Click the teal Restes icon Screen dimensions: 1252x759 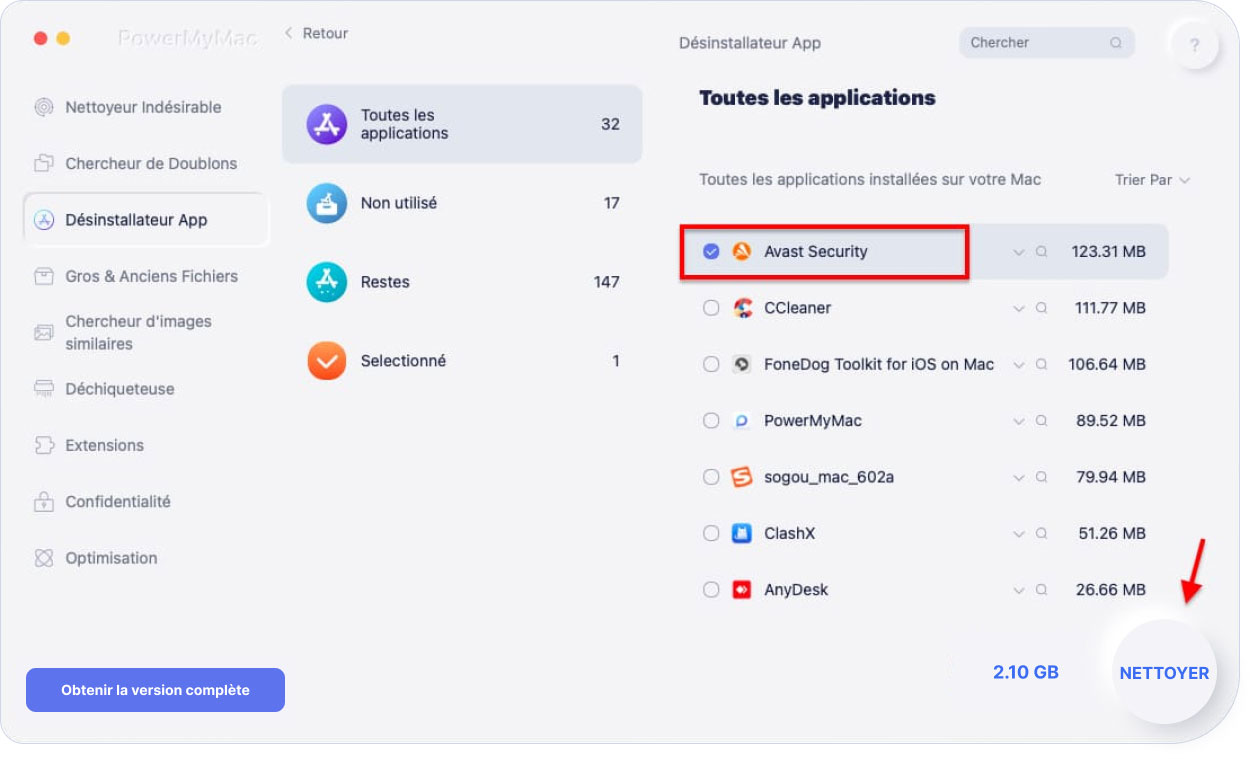(326, 282)
